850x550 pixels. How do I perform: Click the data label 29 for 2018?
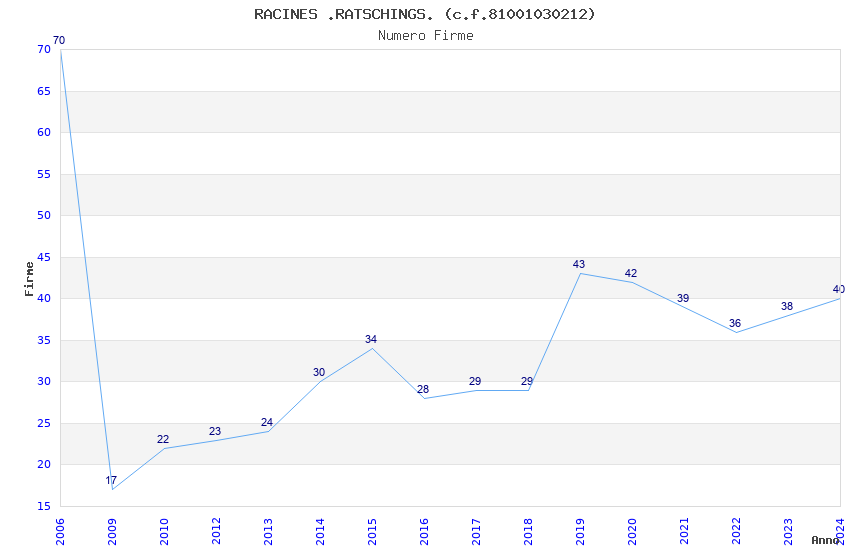[x=527, y=381]
